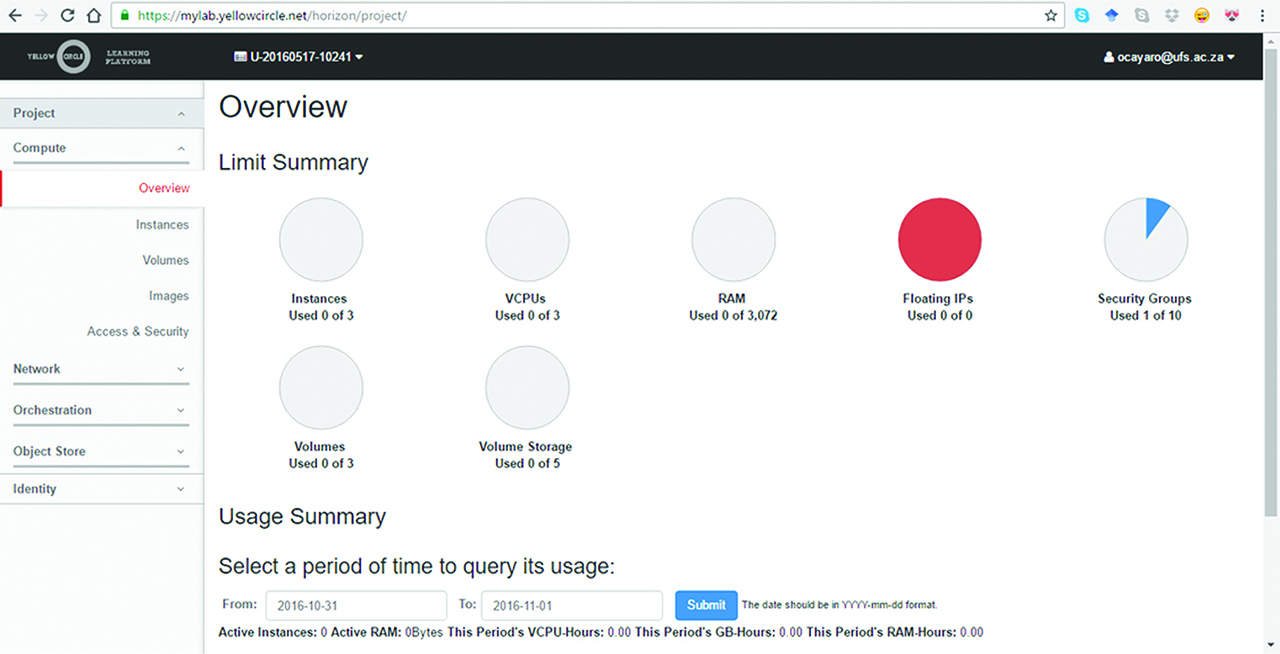Go to Volumes in the sidebar
The image size is (1280, 654).
165,260
